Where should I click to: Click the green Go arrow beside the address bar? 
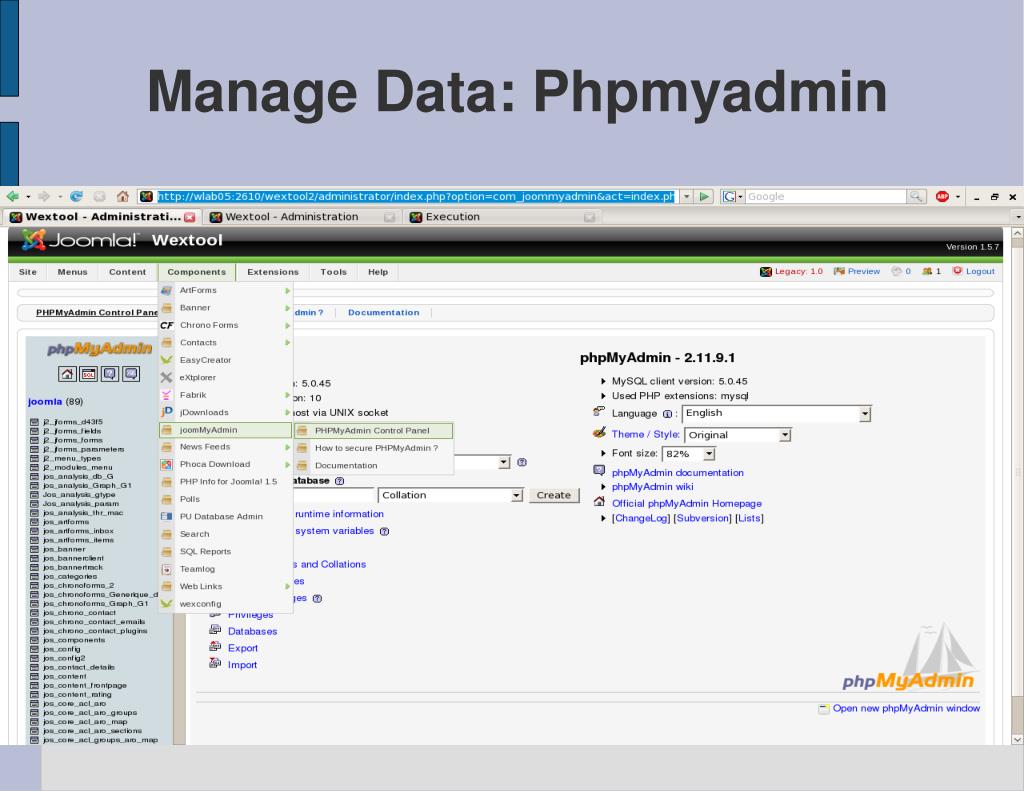point(704,196)
